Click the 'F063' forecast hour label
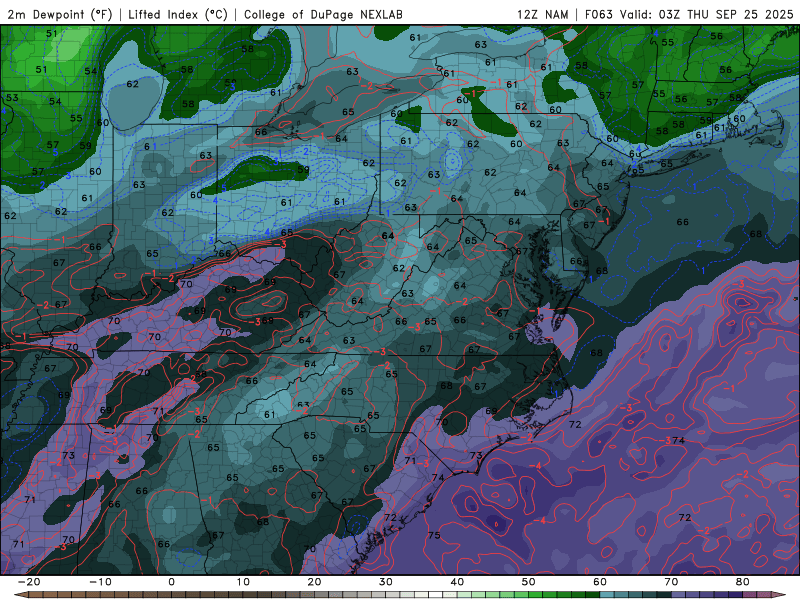The width and height of the screenshot is (800, 600). [598, 14]
